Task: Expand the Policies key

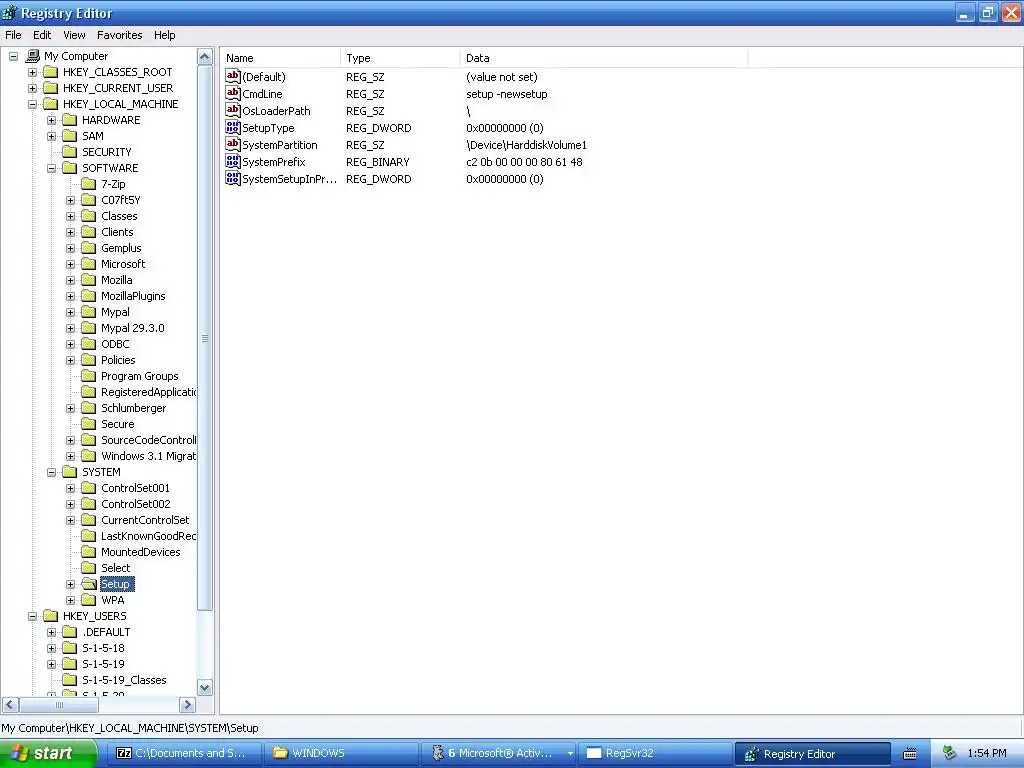Action: [x=71, y=360]
